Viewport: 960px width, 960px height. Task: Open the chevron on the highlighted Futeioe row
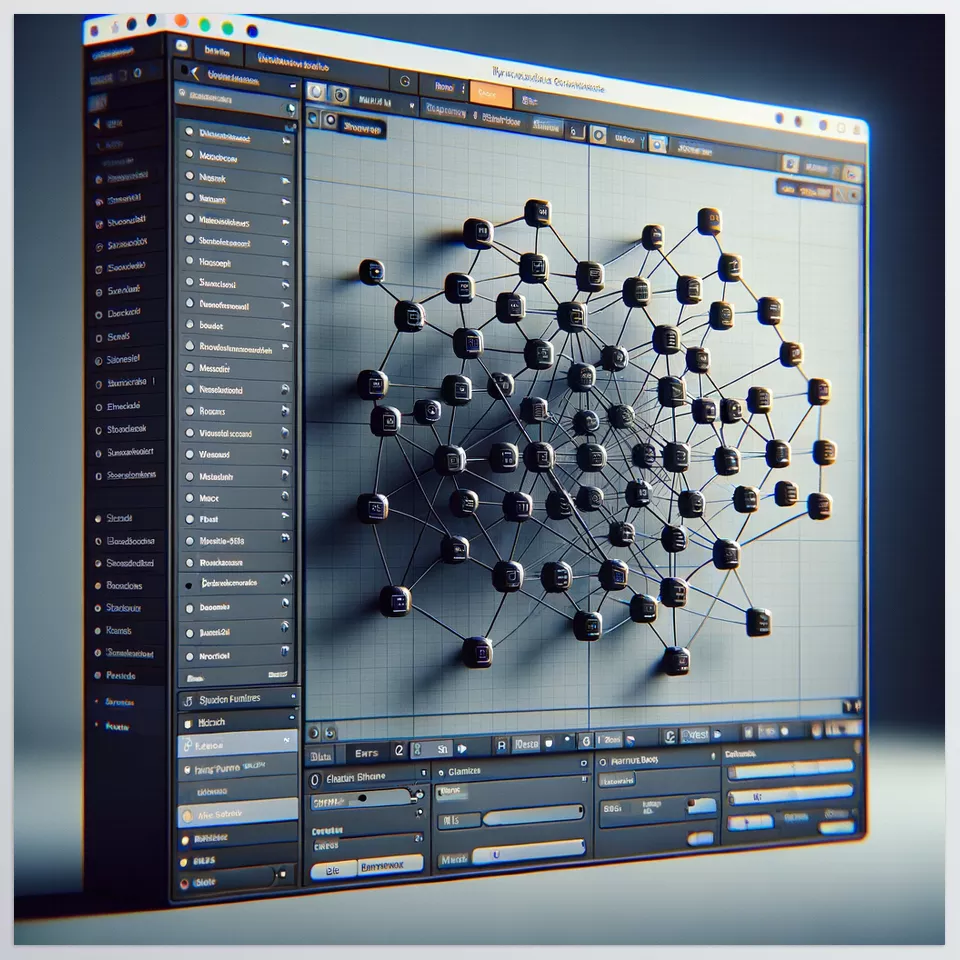tap(287, 740)
